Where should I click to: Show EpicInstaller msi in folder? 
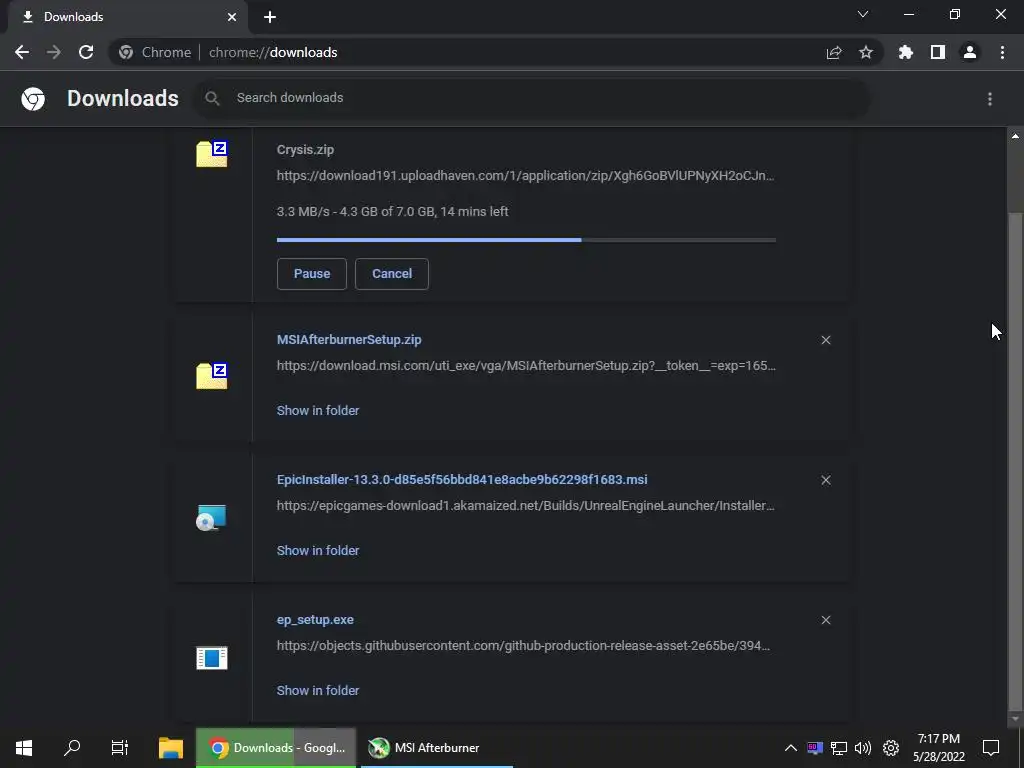pos(318,551)
